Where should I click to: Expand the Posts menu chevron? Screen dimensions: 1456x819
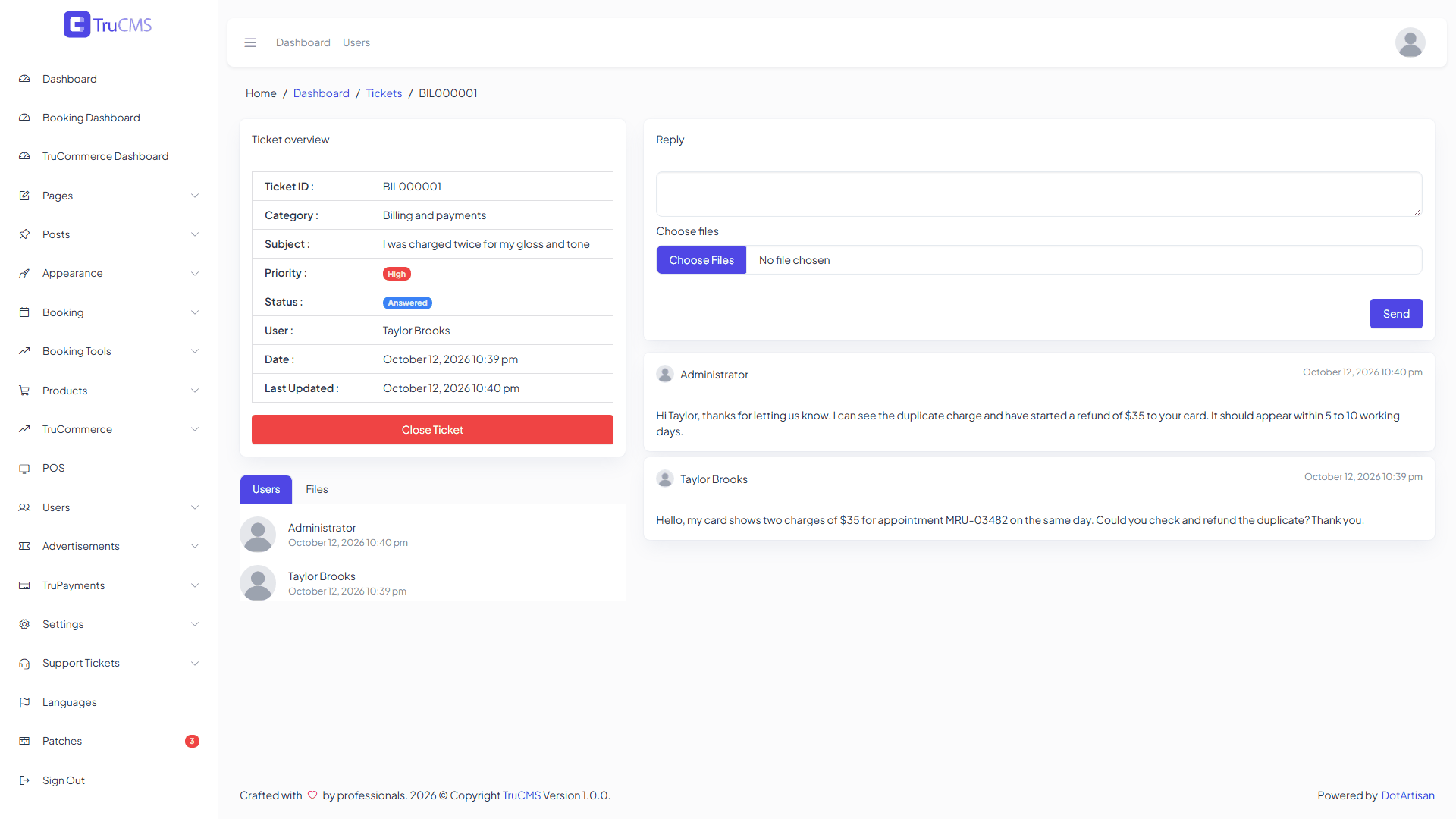(195, 234)
